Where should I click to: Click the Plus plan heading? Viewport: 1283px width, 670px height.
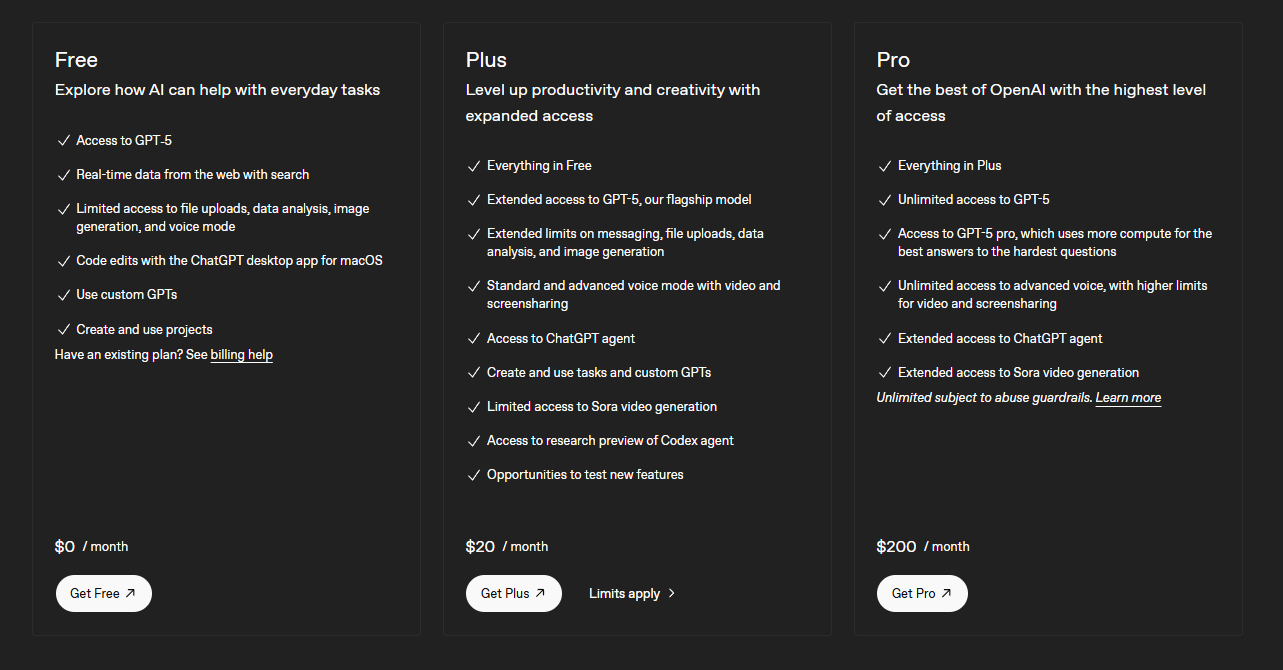coord(486,60)
